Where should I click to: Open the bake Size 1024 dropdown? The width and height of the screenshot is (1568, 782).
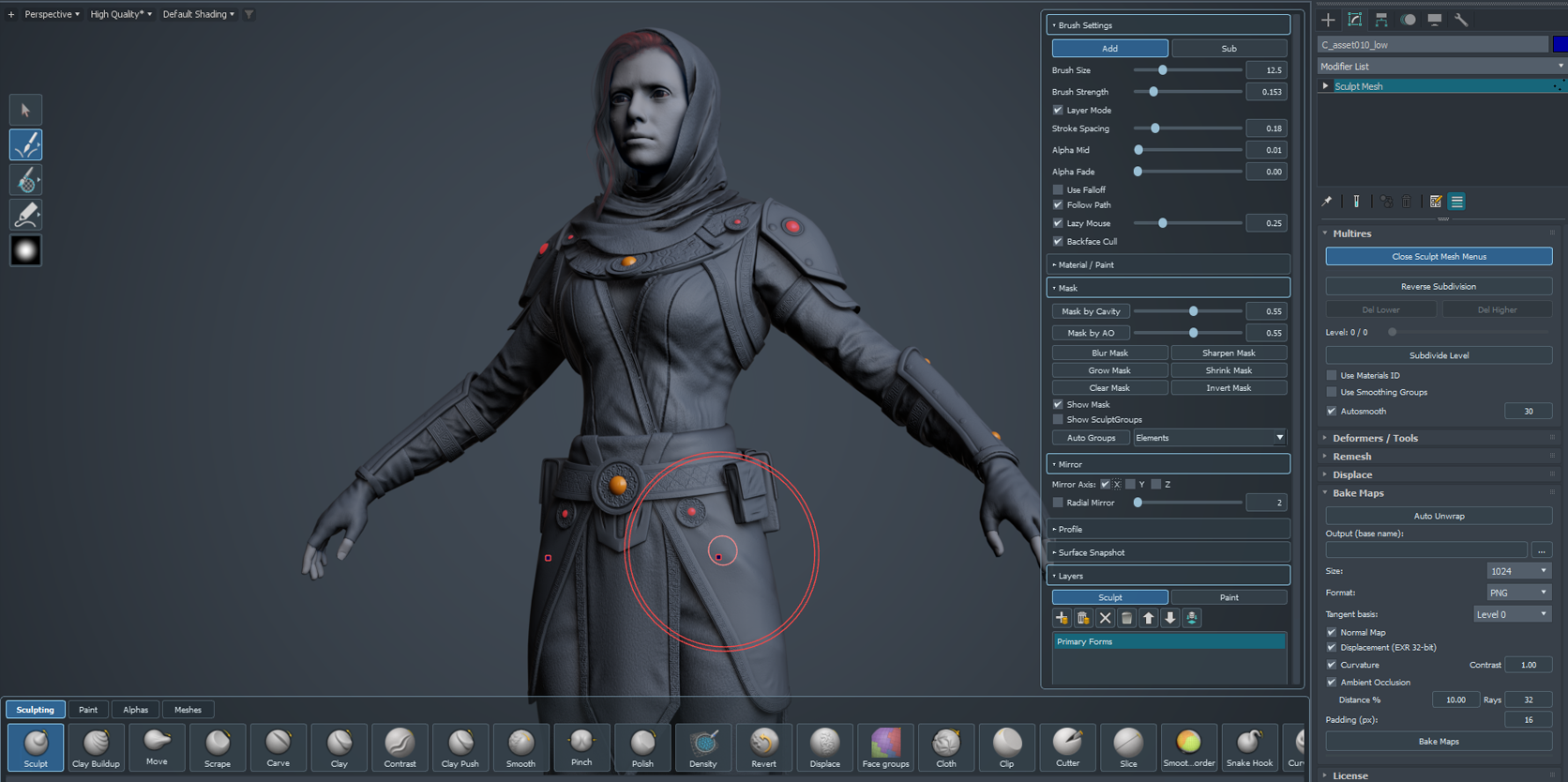[x=1519, y=571]
